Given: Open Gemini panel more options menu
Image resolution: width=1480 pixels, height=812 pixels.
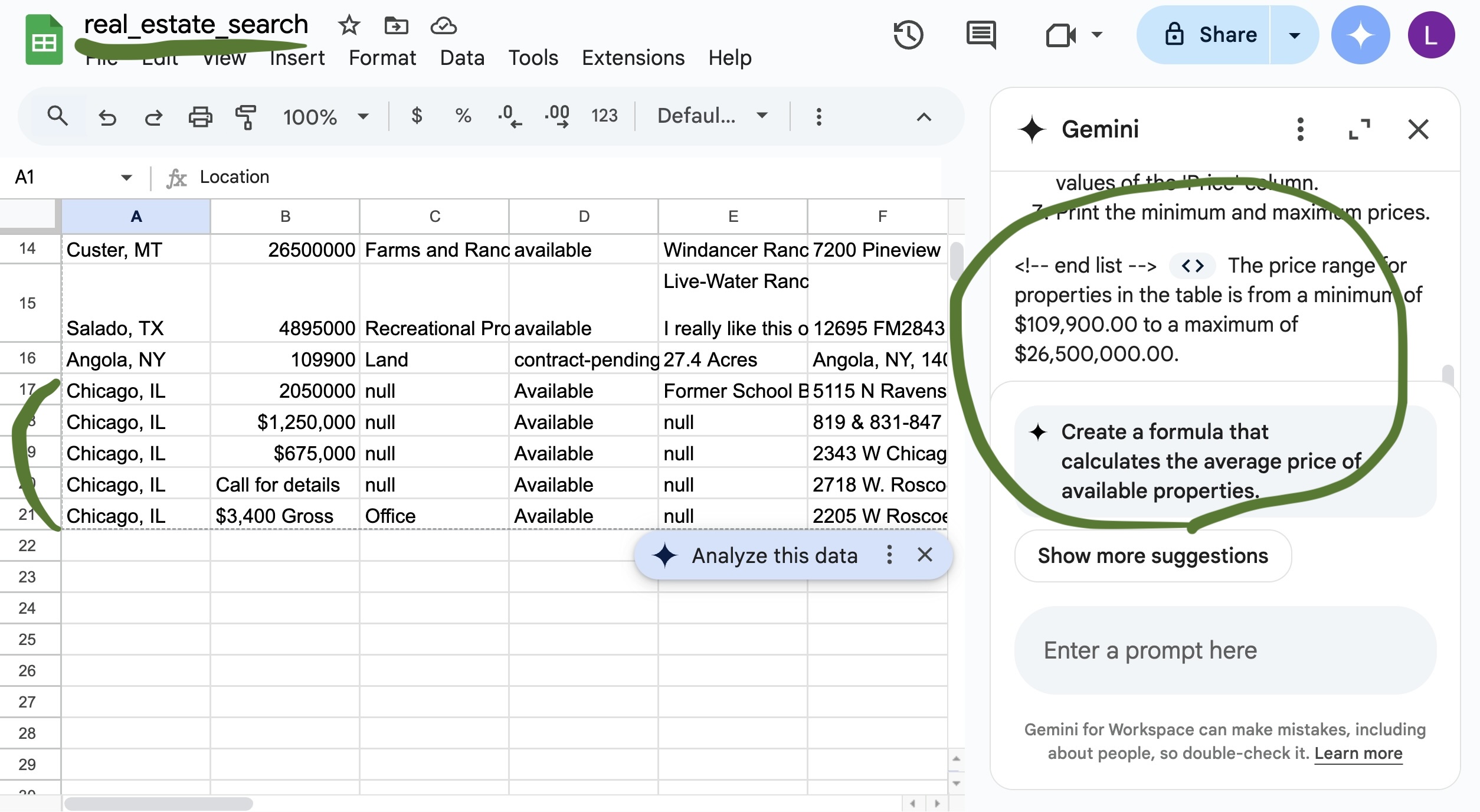Looking at the screenshot, I should [x=1300, y=129].
